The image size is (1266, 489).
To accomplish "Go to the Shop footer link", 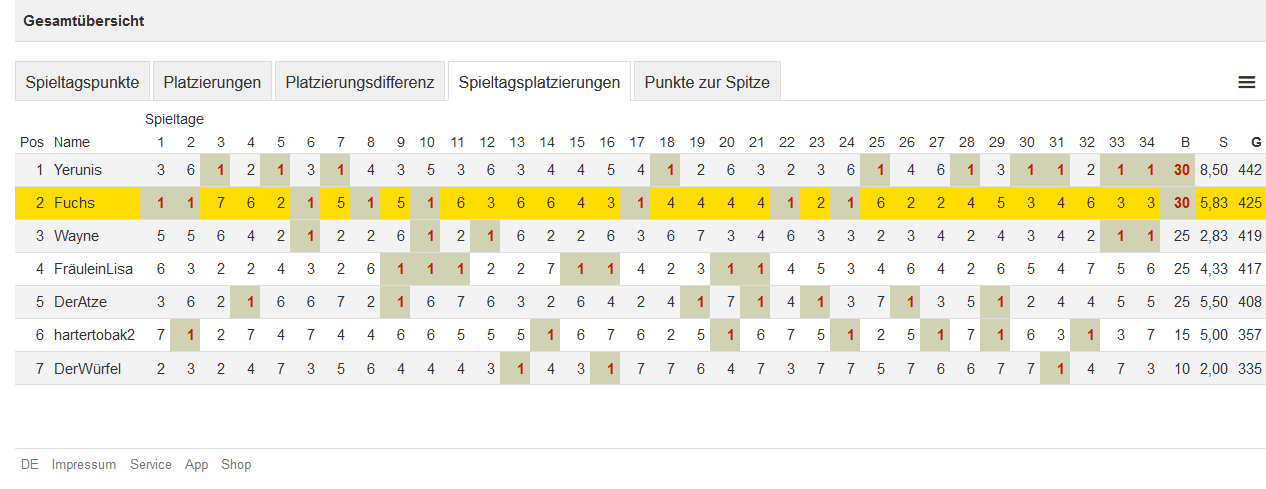I will [236, 465].
